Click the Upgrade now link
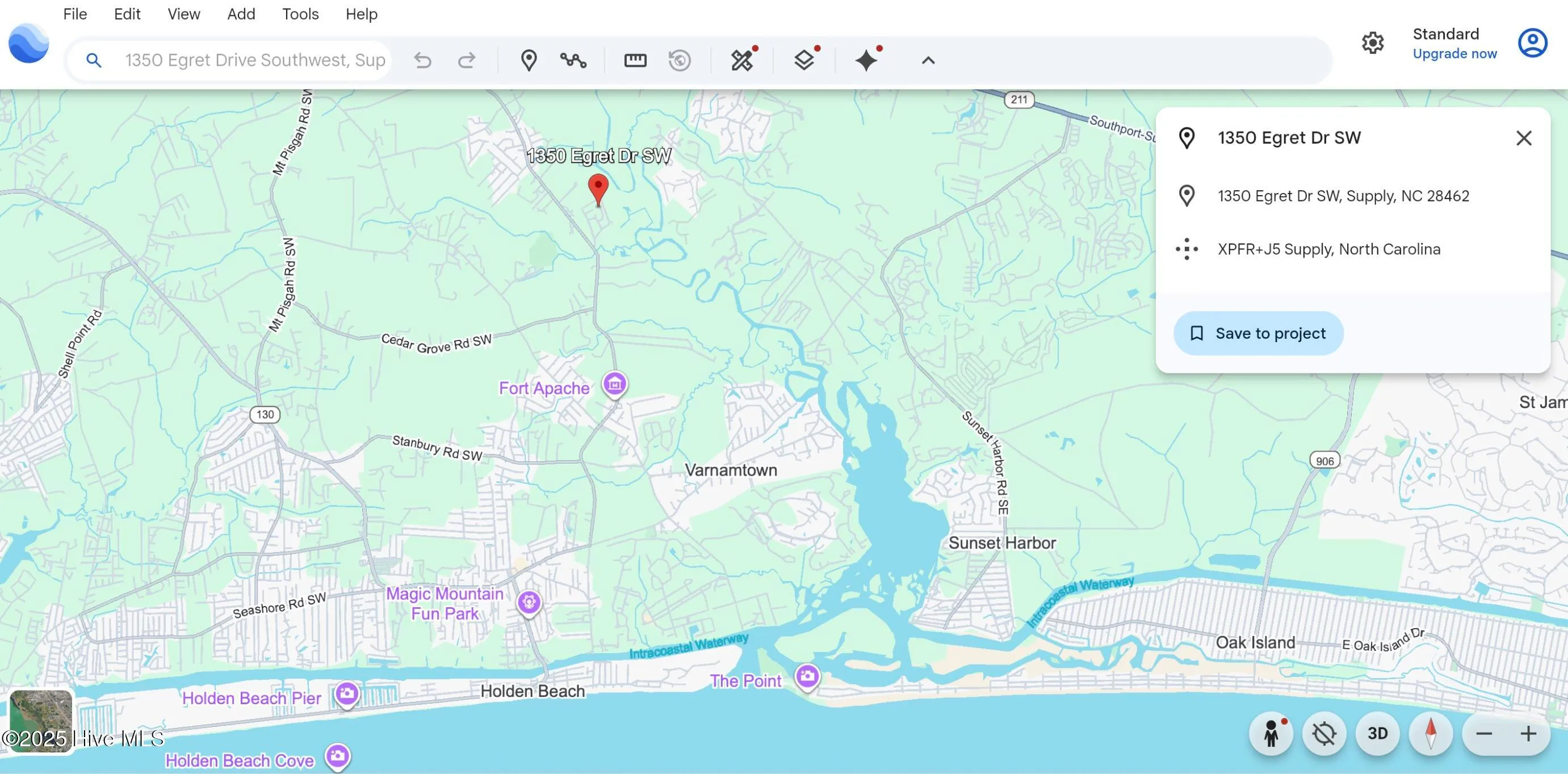Image resolution: width=1568 pixels, height=774 pixels. 1454,53
